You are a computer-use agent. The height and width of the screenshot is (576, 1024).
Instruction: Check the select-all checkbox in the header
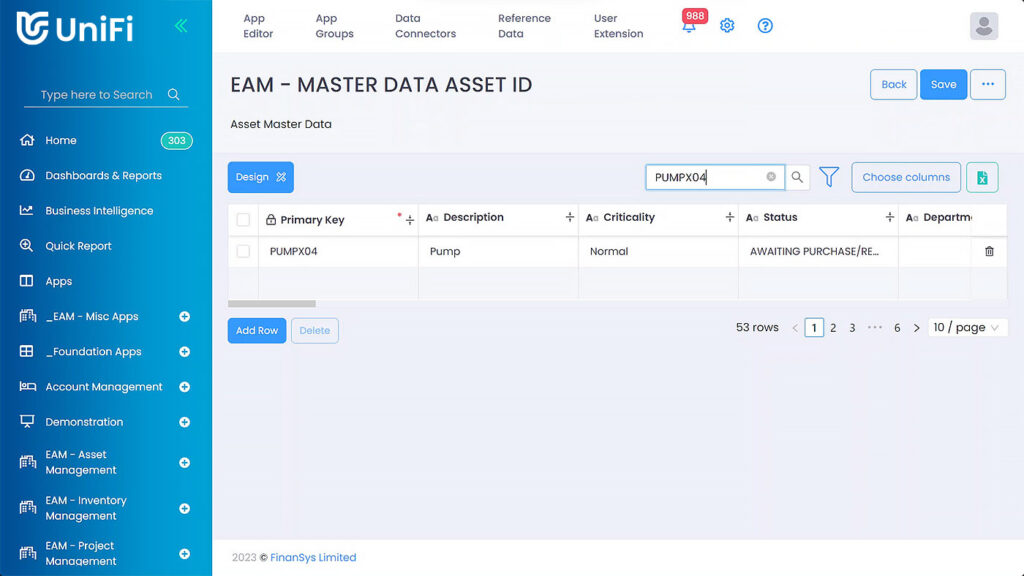(243, 217)
